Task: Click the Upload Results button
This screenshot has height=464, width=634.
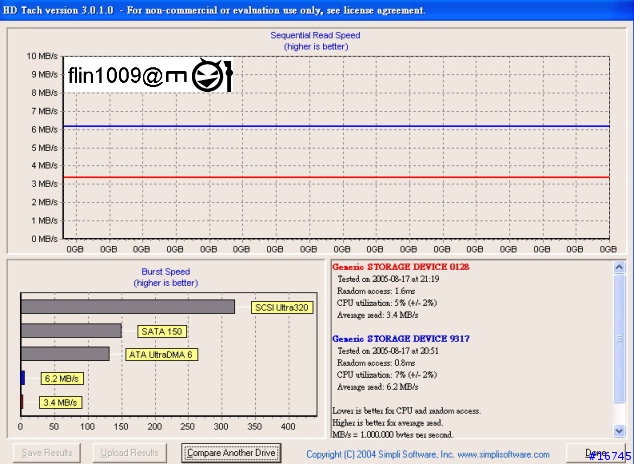Action: click(x=129, y=453)
